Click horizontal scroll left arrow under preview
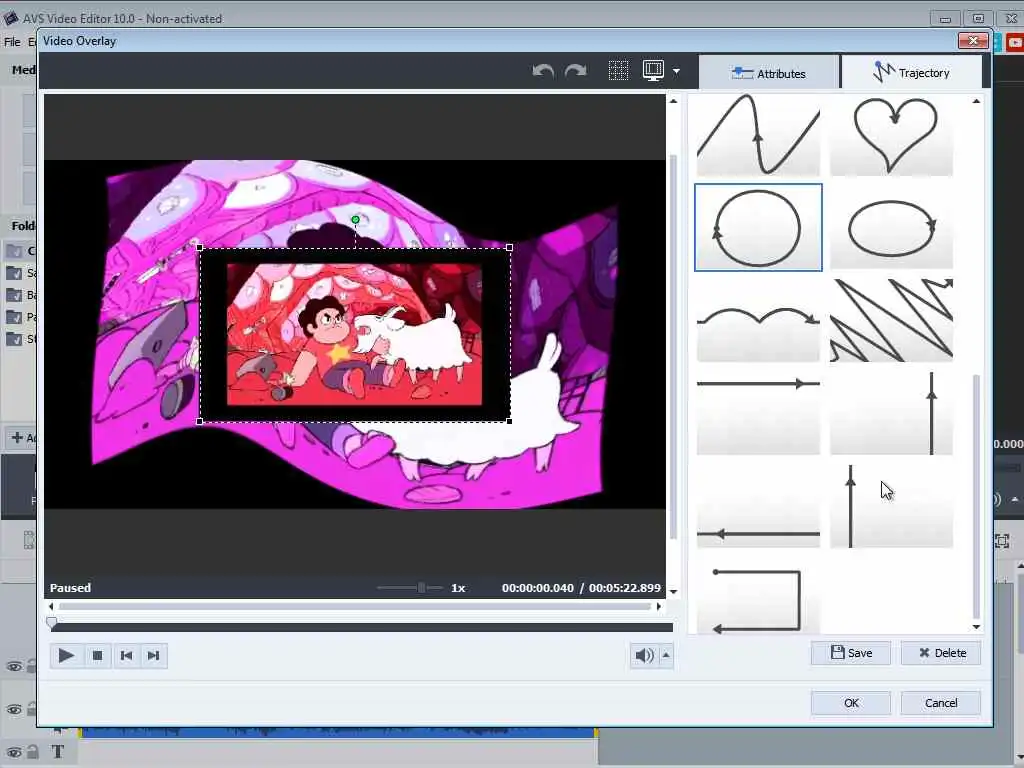 pos(52,607)
